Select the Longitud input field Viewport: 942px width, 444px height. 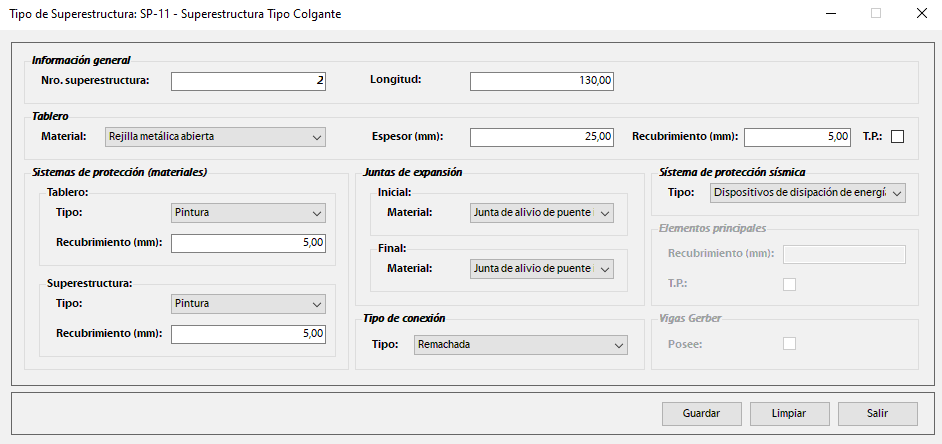(541, 81)
